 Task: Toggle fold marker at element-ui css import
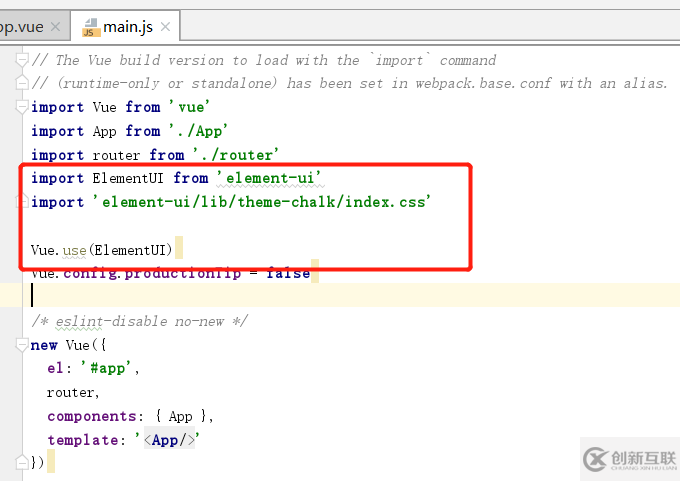pos(22,202)
